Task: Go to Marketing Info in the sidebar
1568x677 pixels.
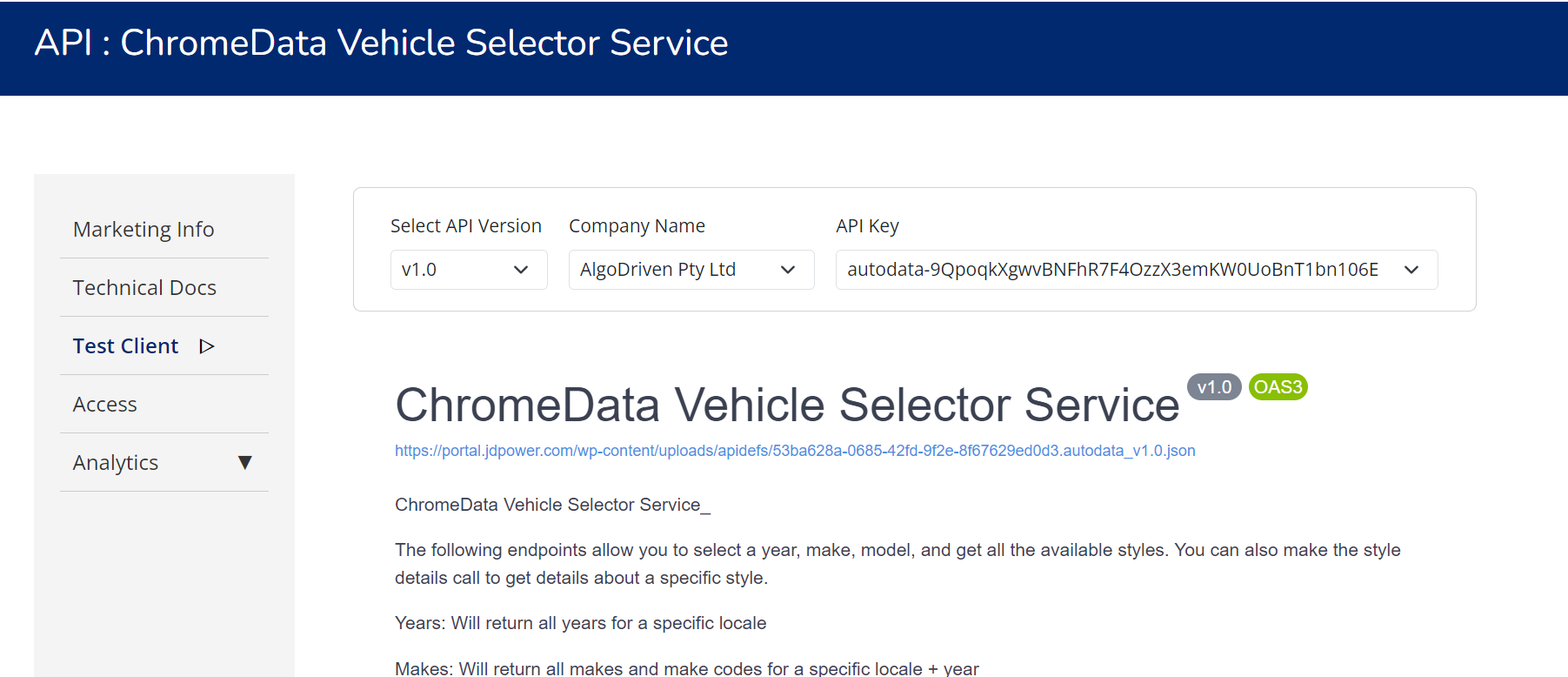Action: (x=143, y=230)
